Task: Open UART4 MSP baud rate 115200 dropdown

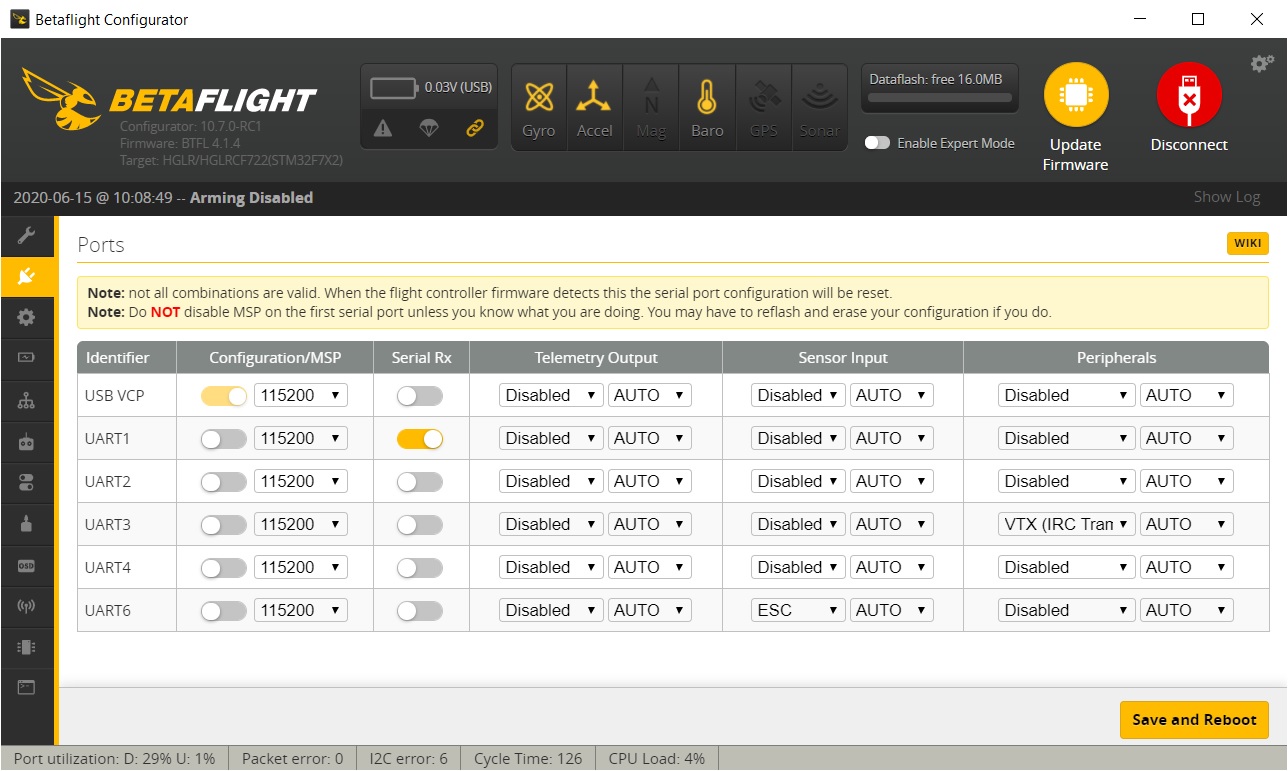Action: pos(301,567)
